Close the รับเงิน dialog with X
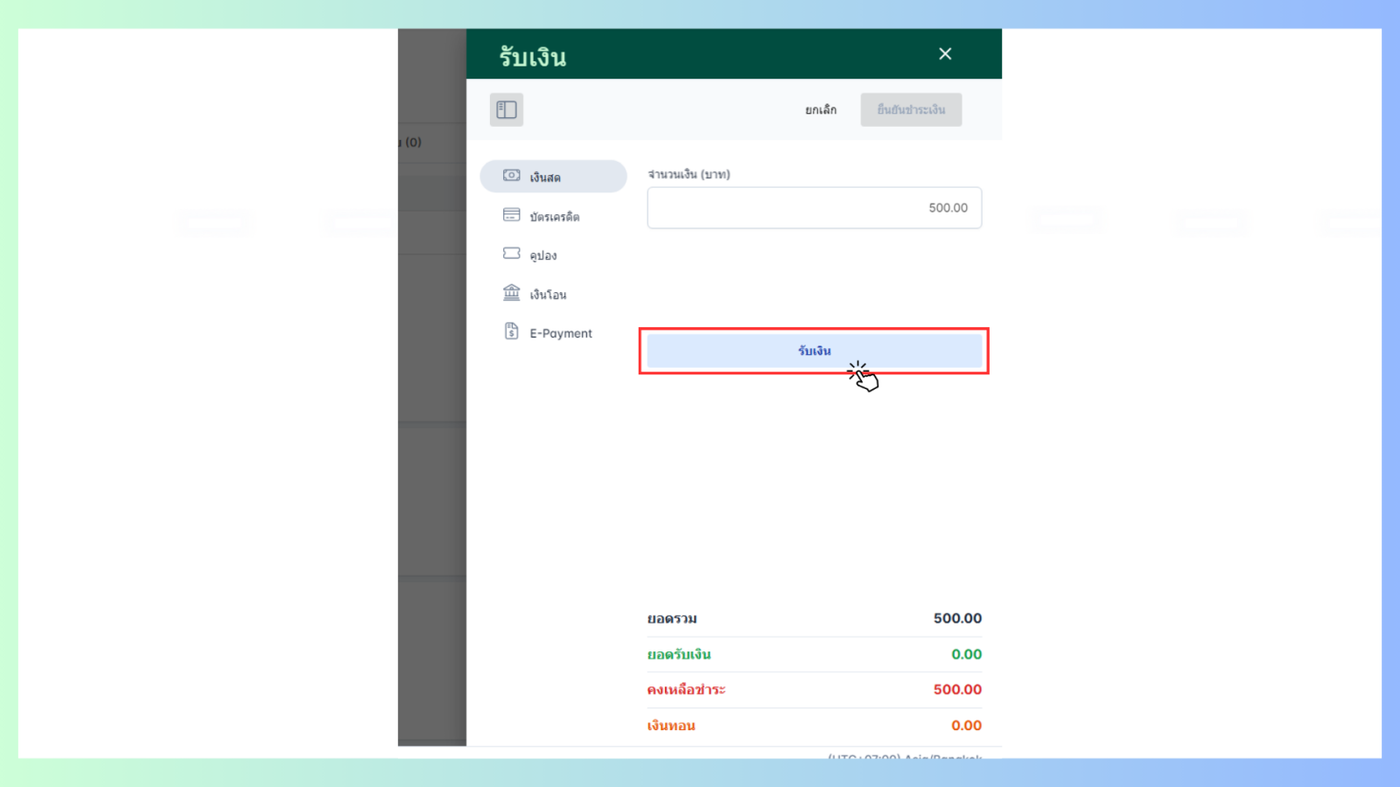The width and height of the screenshot is (1400, 787). (945, 54)
